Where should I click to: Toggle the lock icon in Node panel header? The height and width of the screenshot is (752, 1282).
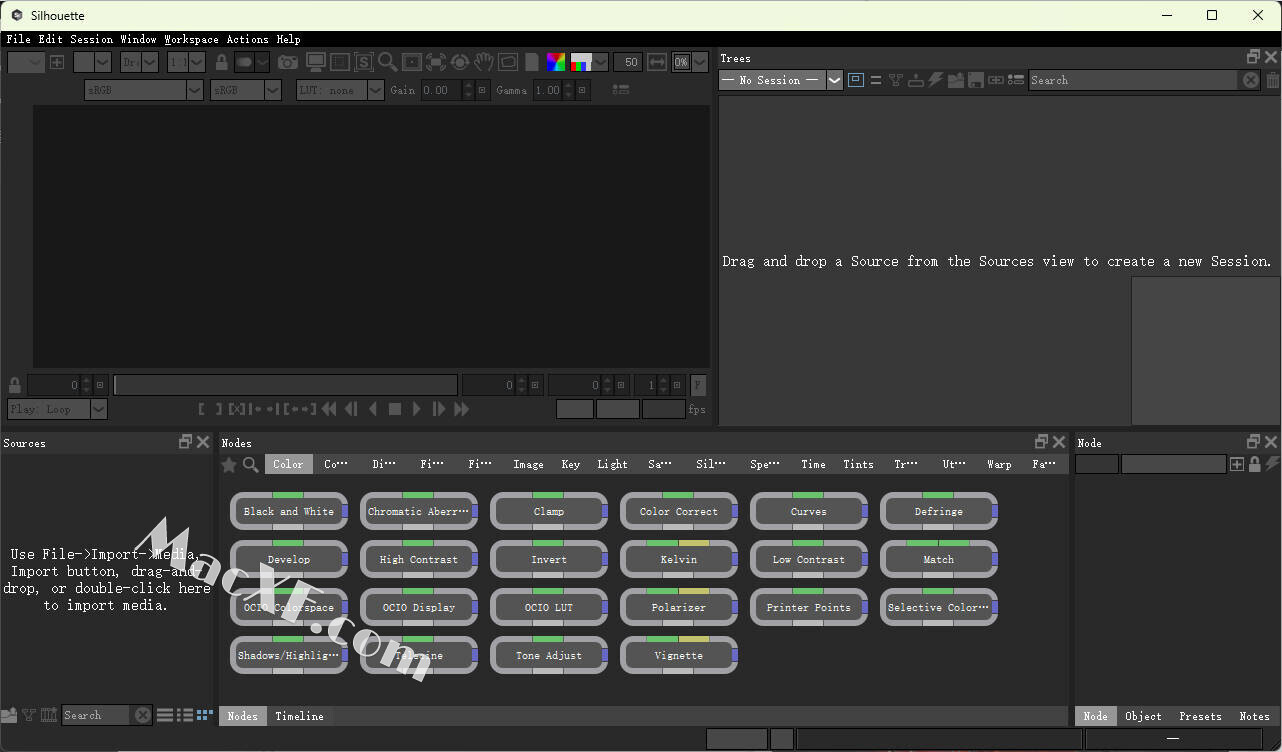tap(1254, 464)
